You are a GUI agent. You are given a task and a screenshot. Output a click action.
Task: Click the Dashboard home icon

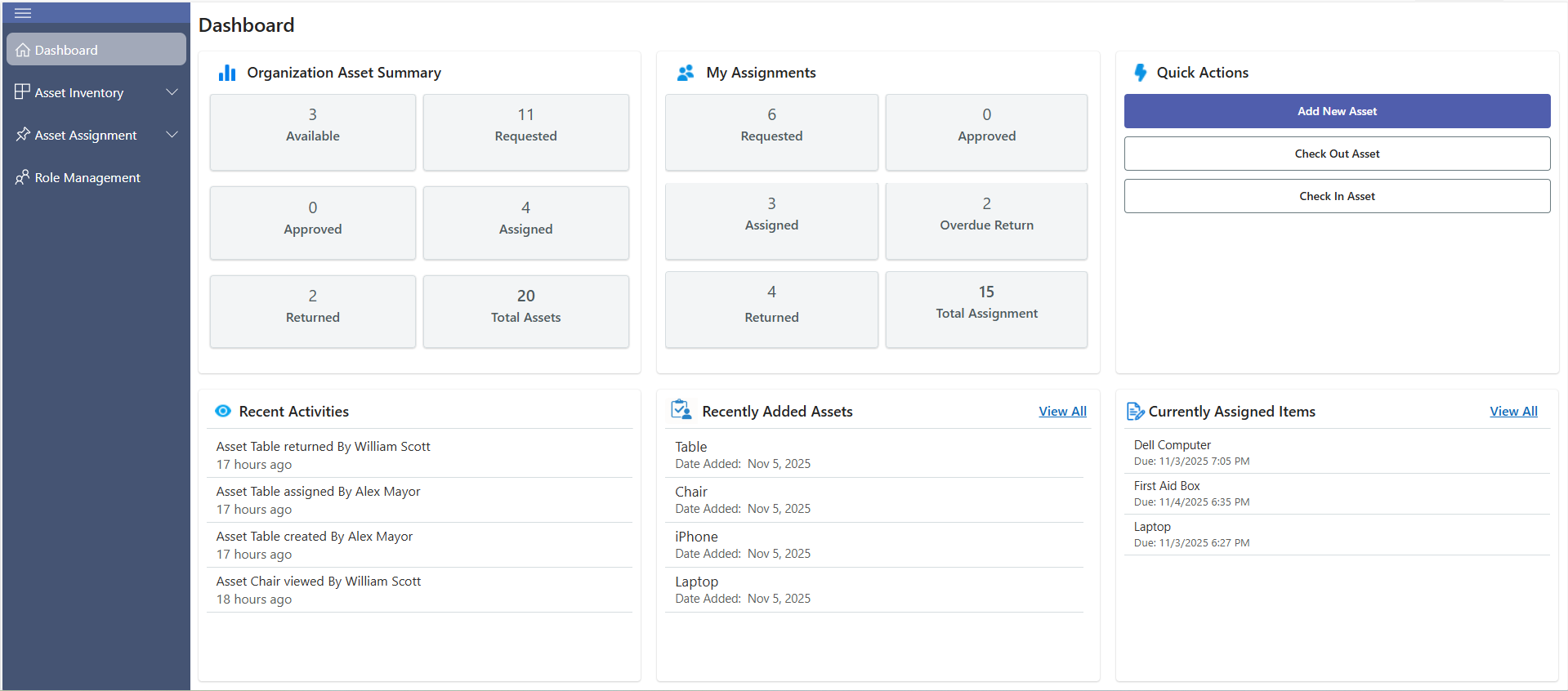[23, 50]
